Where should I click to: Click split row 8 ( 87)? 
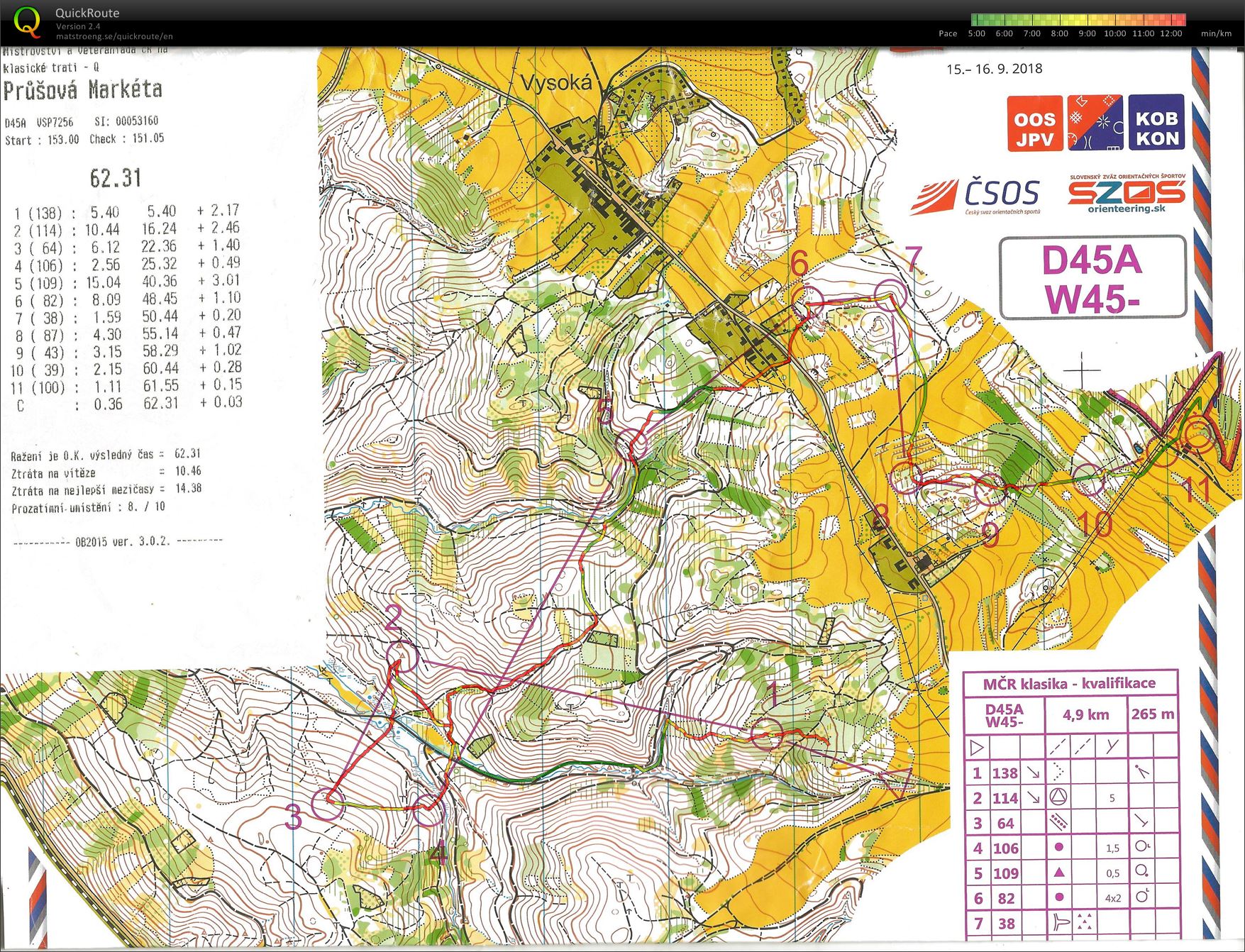(128, 334)
